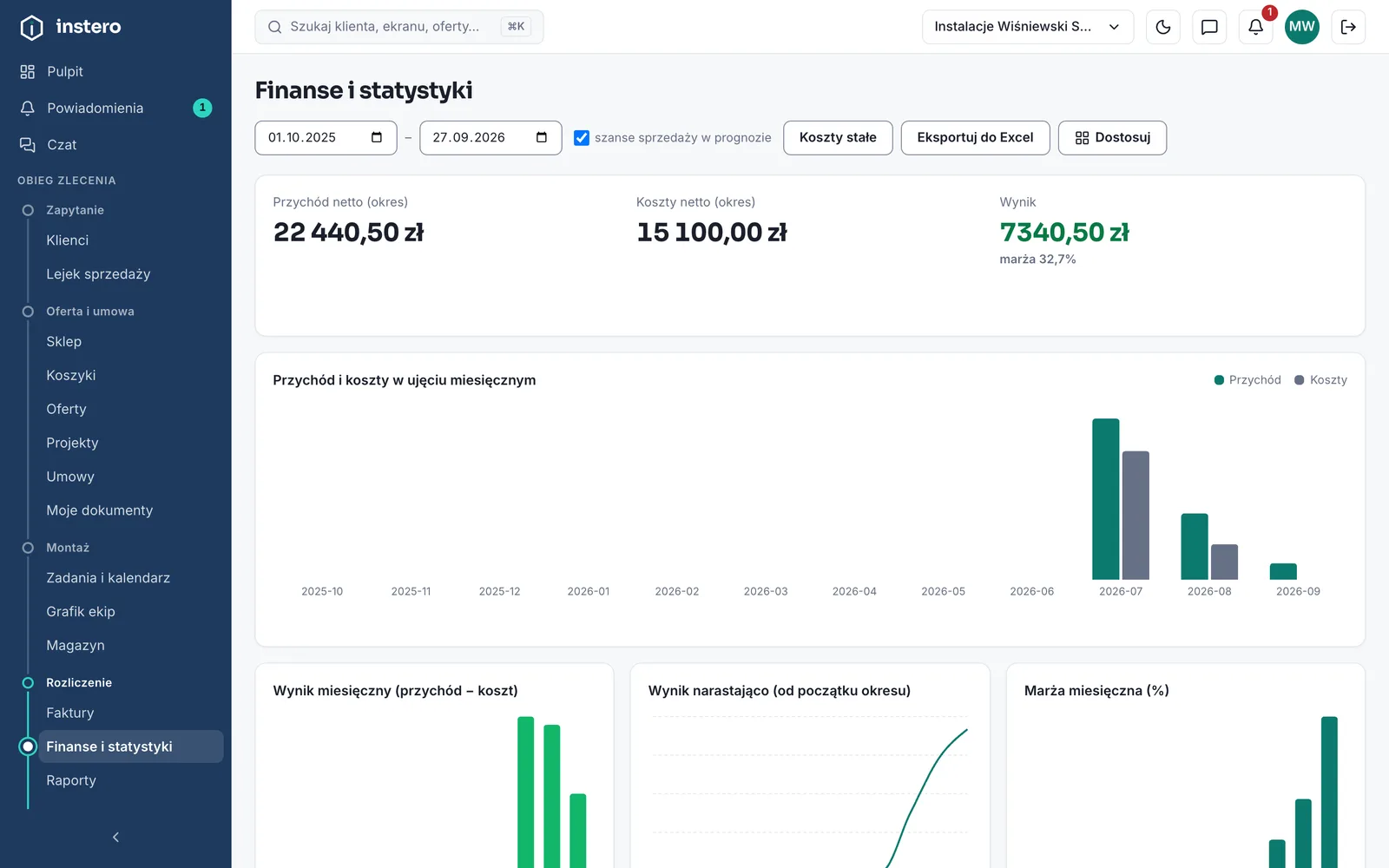The height and width of the screenshot is (868, 1389).
Task: Click the 2026-09 Przychód bar
Action: (1283, 571)
